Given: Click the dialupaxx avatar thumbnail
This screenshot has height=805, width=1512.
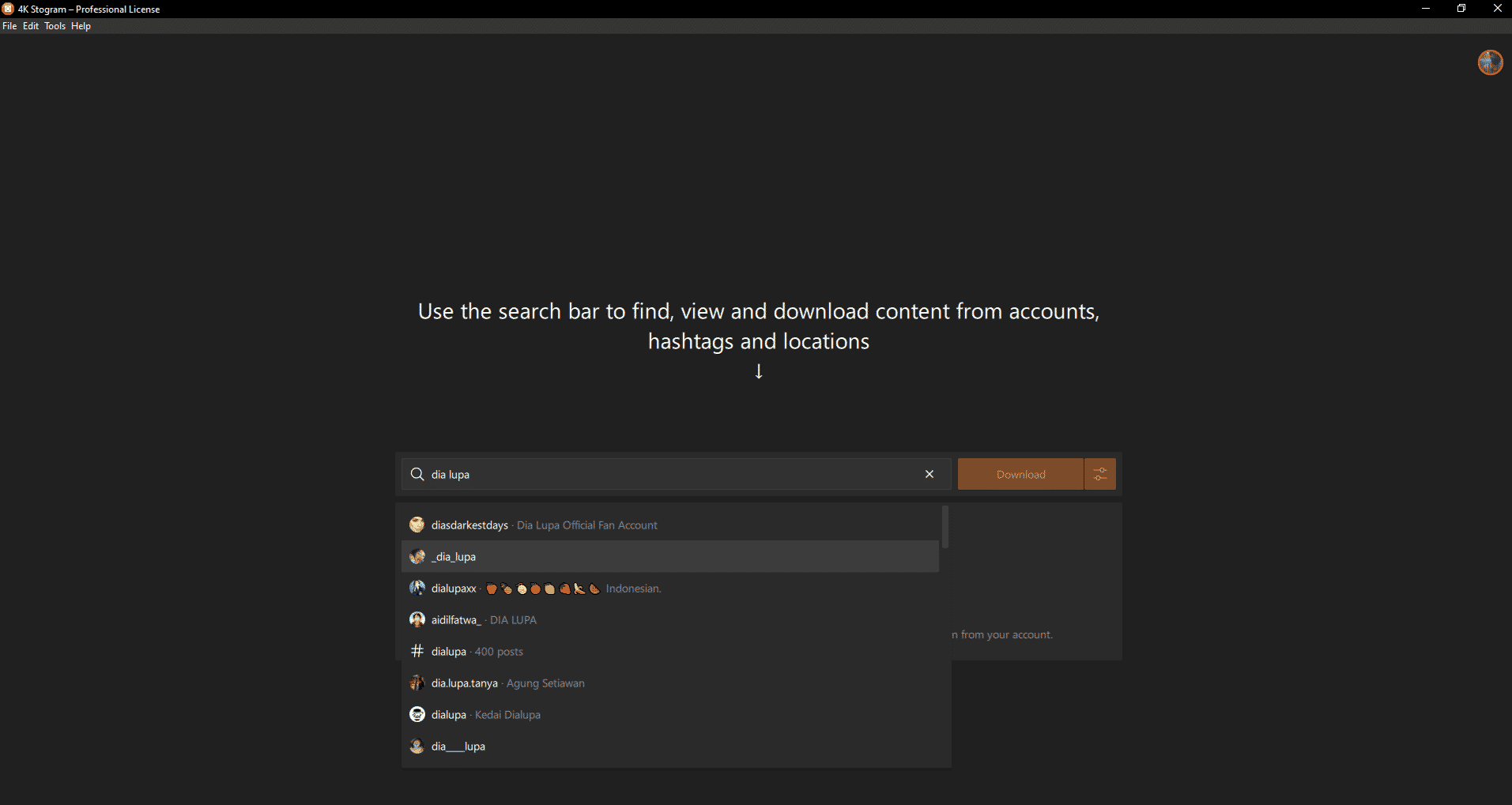Looking at the screenshot, I should click(x=417, y=588).
